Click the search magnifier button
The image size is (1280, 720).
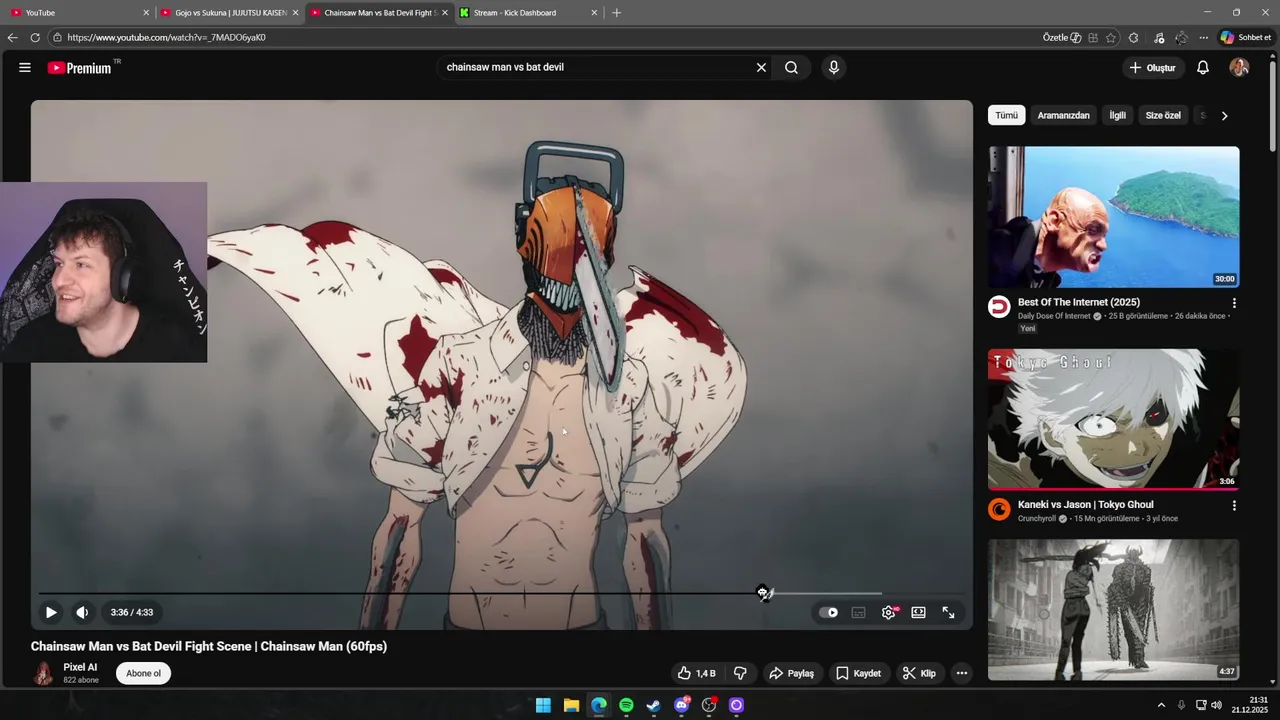click(791, 67)
